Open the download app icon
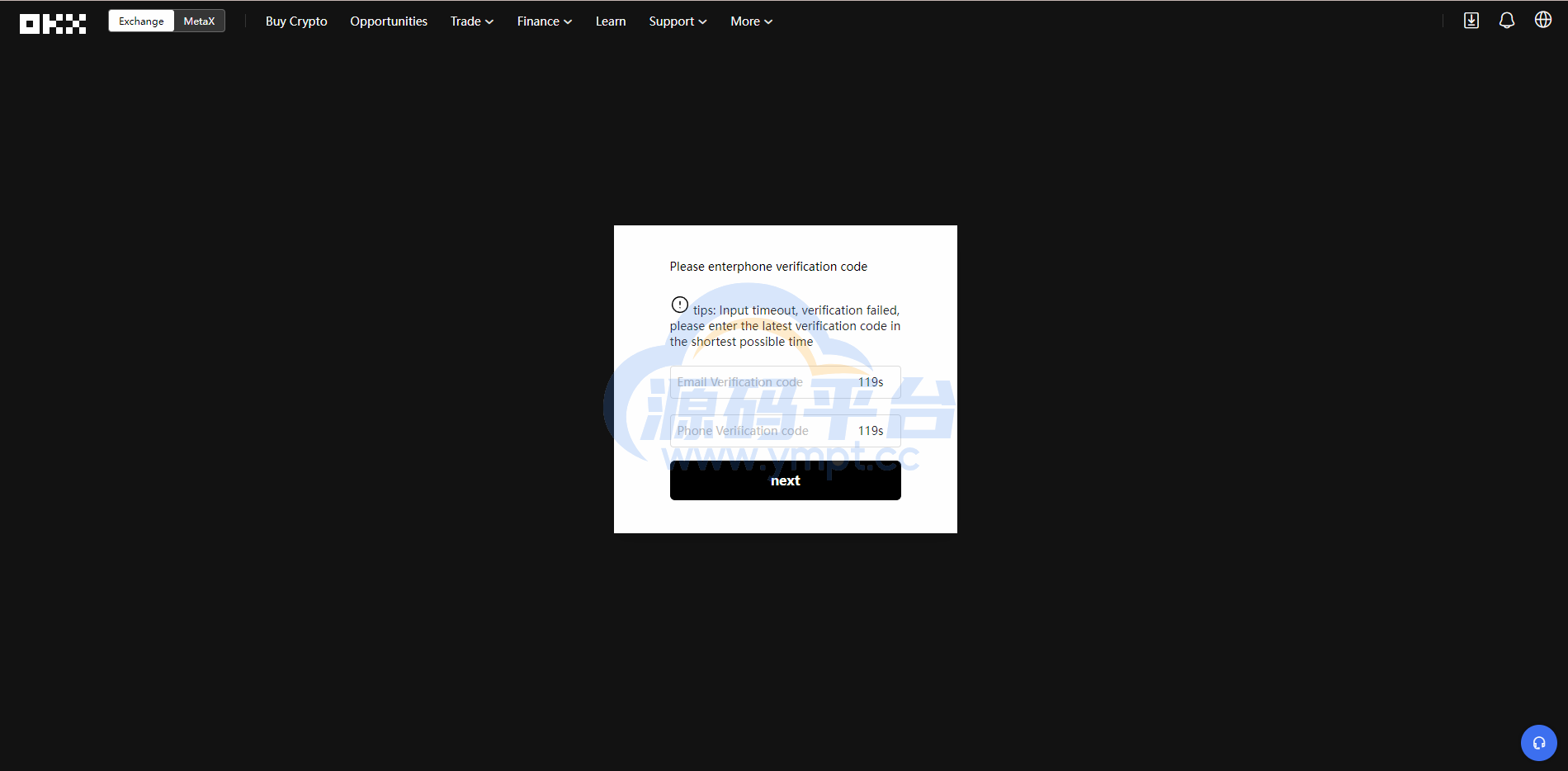This screenshot has width=1568, height=771. 1471,21
